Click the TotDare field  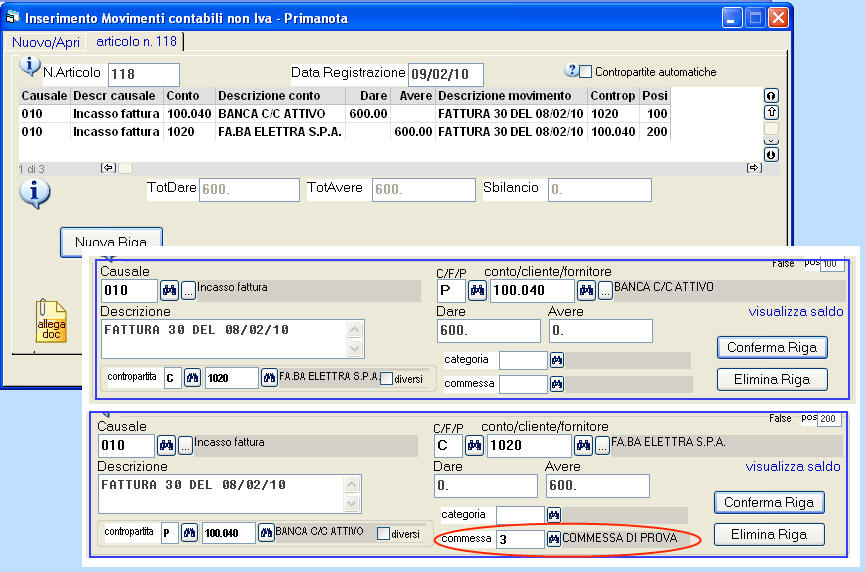[249, 190]
